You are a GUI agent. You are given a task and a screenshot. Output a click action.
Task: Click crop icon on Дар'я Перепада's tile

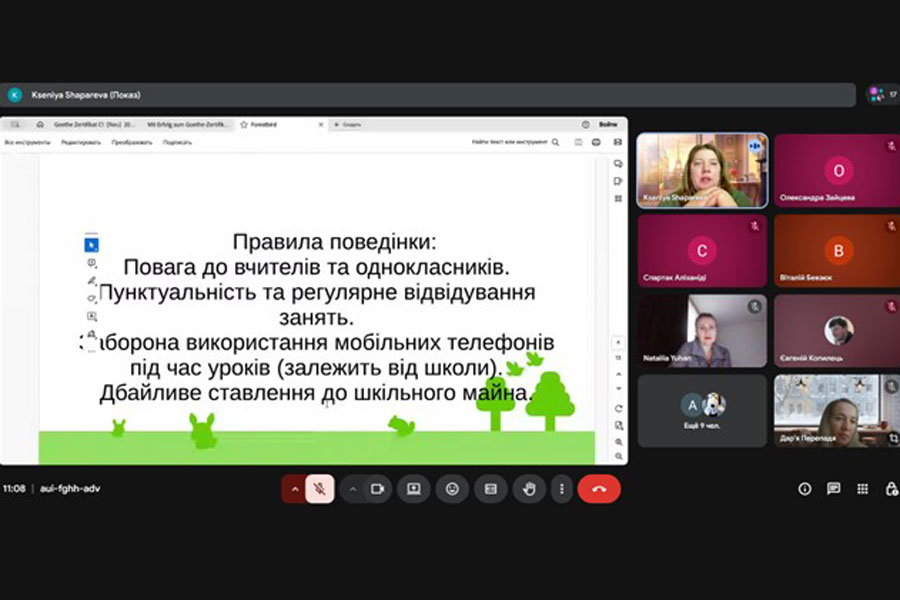click(894, 439)
